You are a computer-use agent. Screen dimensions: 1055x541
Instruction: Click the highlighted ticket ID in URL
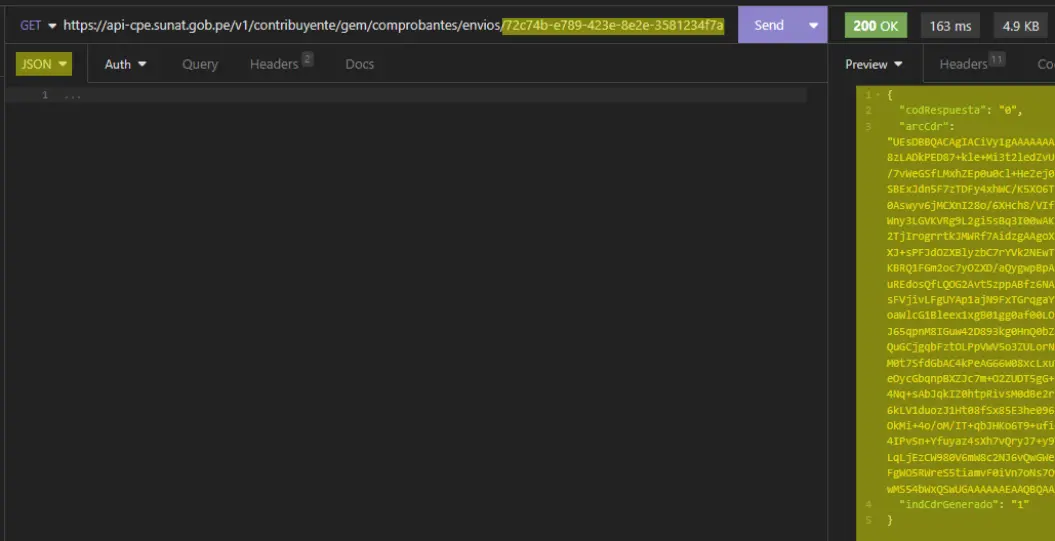(613, 25)
